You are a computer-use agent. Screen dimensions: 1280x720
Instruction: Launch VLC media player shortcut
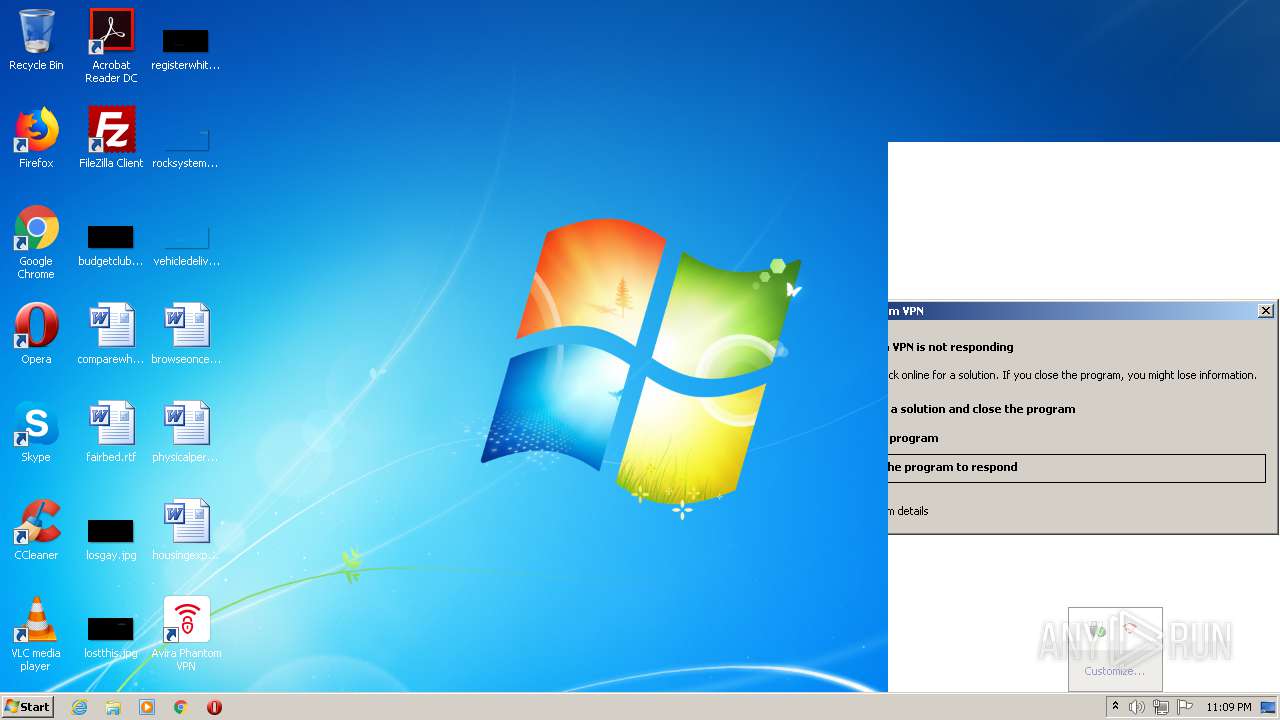(36, 634)
